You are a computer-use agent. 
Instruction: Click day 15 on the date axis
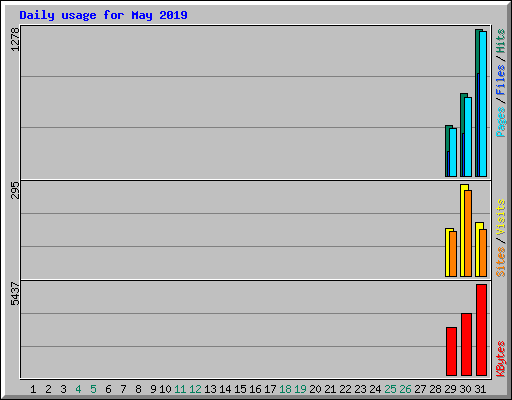240,389
